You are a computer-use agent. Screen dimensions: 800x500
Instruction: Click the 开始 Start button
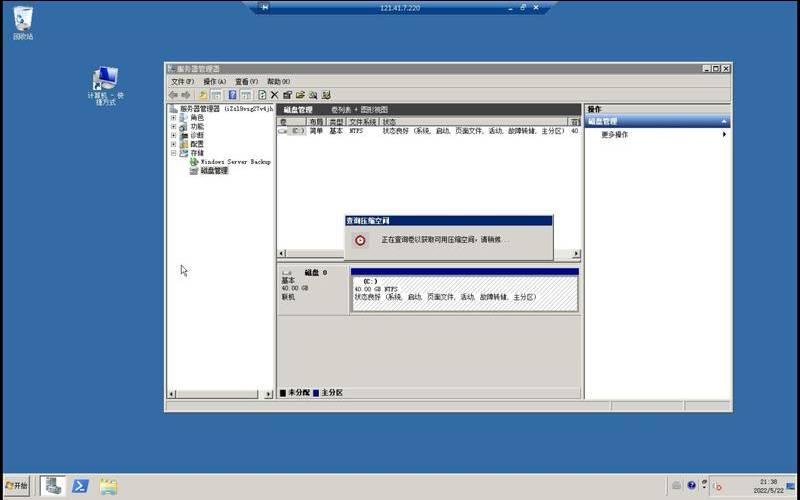tap(17, 486)
